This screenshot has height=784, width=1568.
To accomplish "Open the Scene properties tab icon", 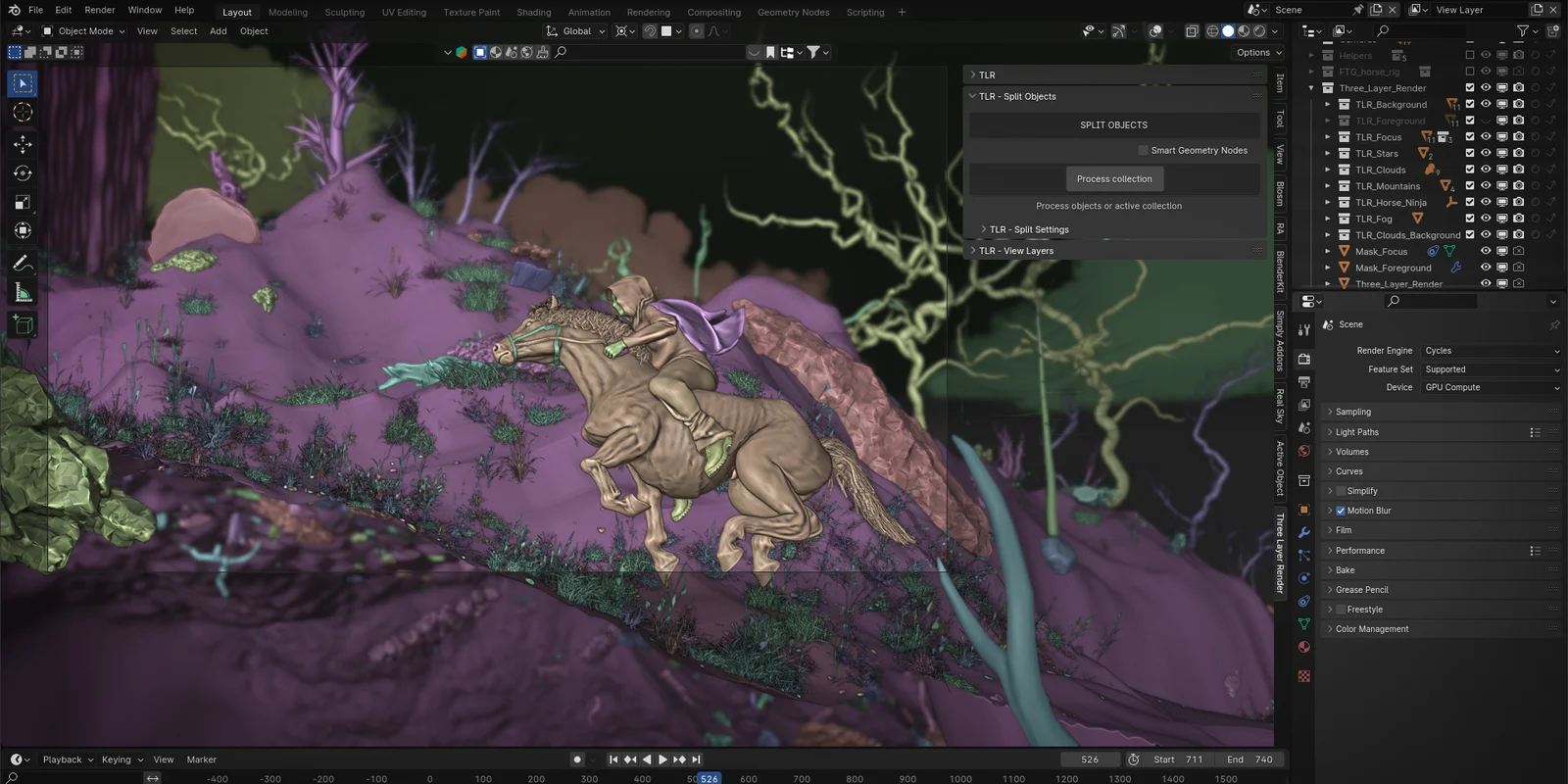I will tap(1304, 427).
